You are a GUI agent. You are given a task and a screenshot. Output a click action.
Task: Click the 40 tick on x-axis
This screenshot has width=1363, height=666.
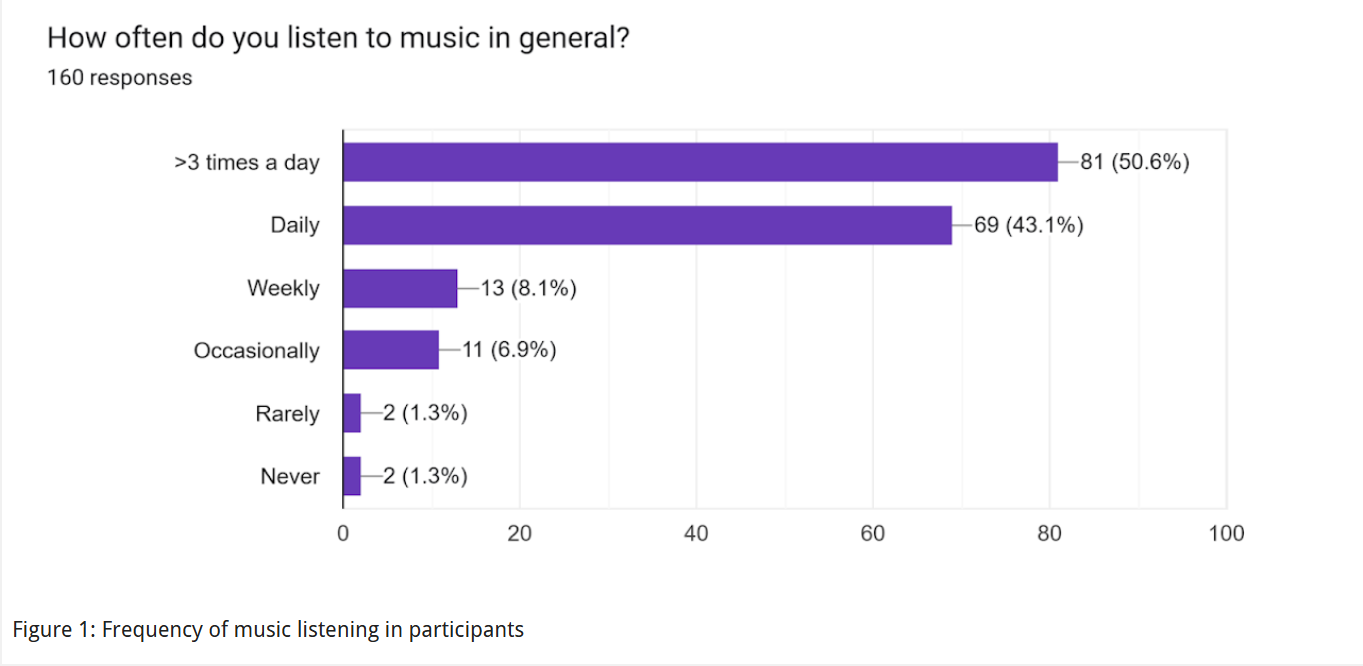pos(696,533)
